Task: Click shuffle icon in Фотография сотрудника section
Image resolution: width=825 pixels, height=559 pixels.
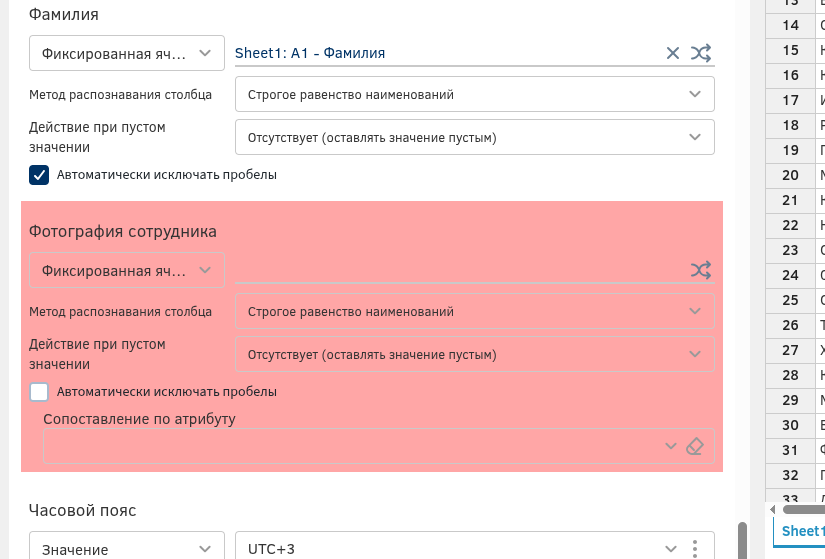Action: coord(701,270)
